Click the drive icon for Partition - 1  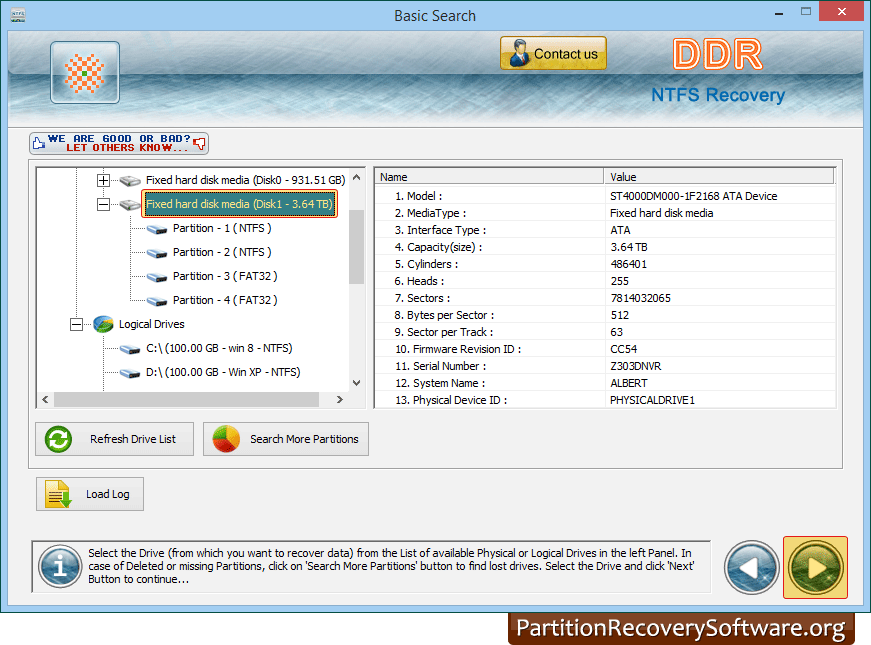pyautogui.click(x=157, y=229)
